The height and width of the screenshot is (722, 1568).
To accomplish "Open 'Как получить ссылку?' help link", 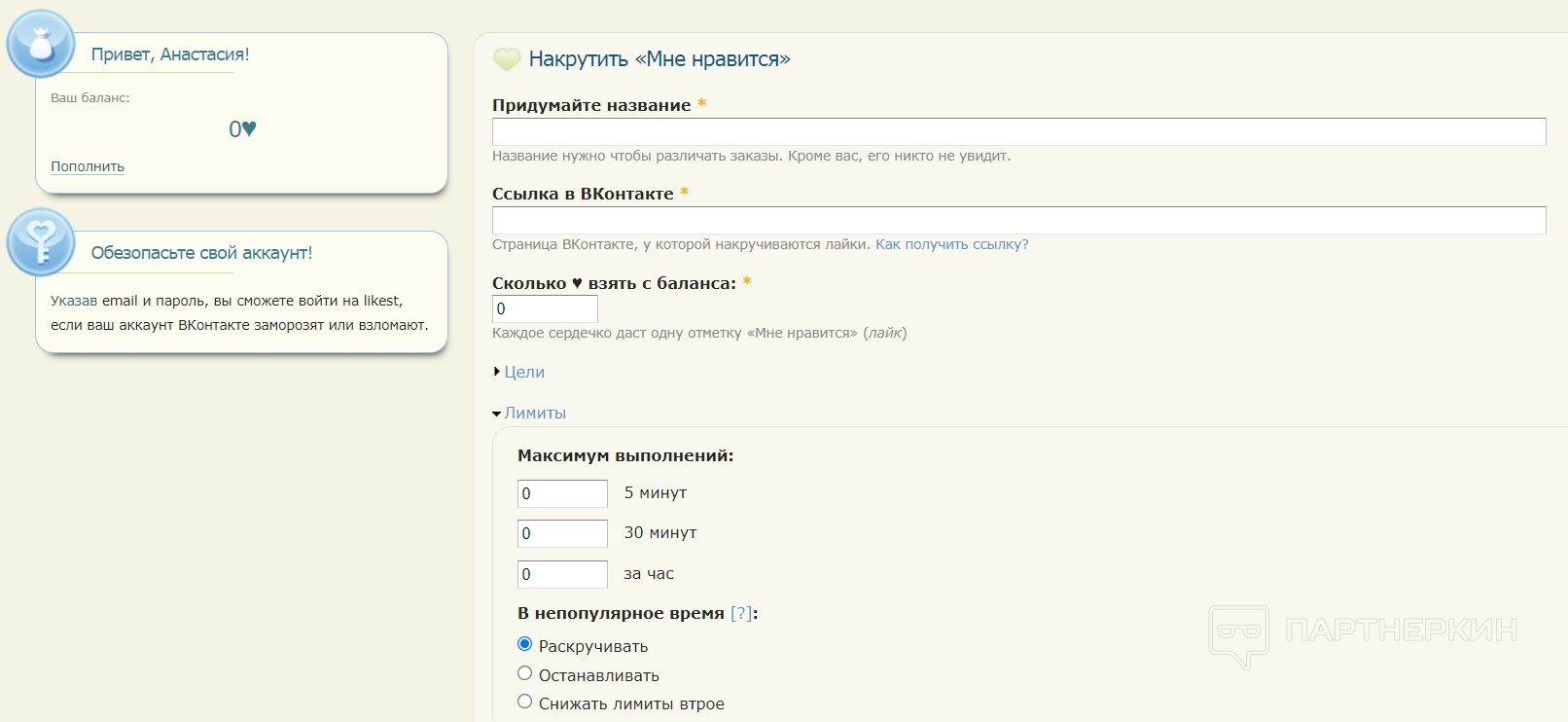I will [x=951, y=244].
